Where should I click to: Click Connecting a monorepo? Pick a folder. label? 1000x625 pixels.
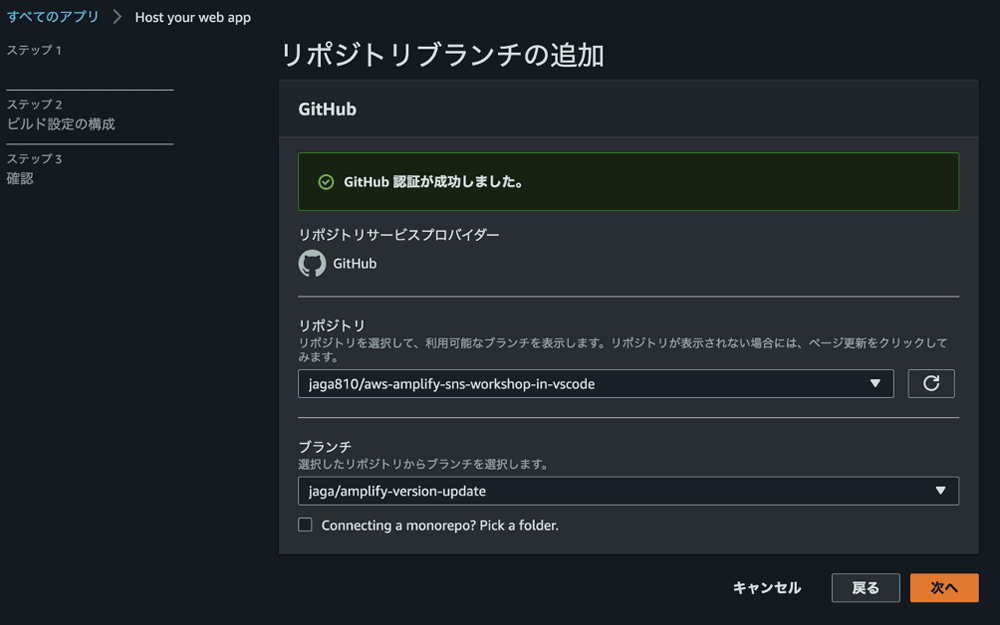(x=440, y=526)
